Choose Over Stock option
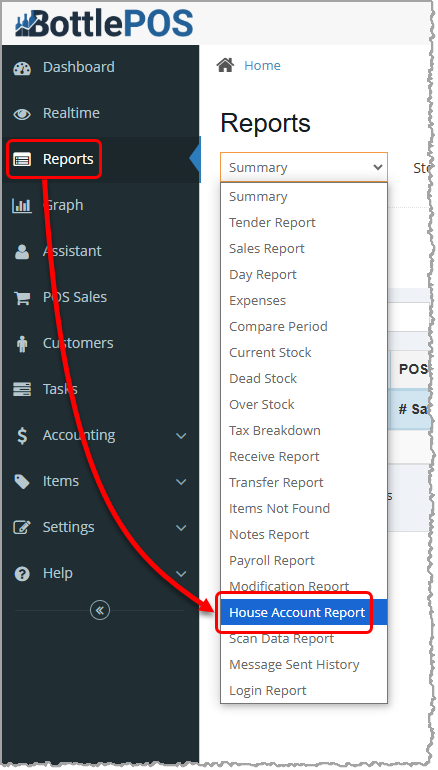438x770 pixels. click(304, 405)
